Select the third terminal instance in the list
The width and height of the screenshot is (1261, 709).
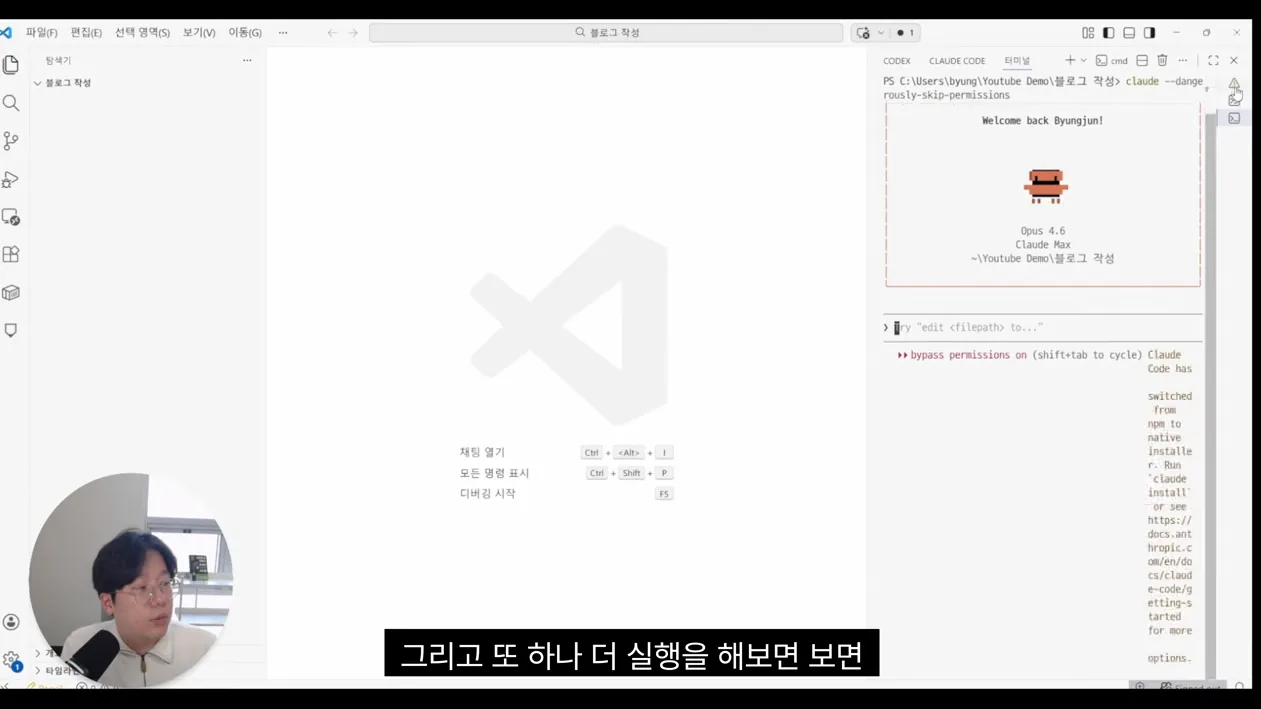click(1234, 118)
